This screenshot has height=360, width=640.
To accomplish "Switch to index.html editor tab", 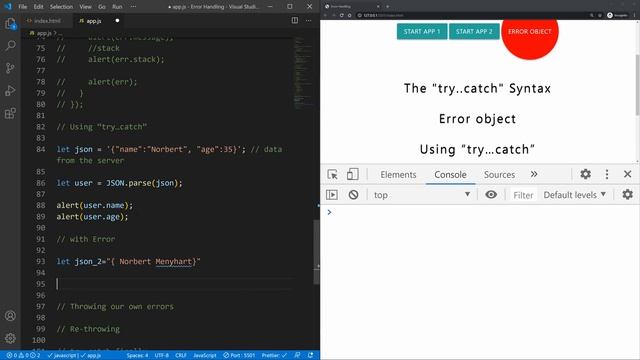I will tap(47, 20).
